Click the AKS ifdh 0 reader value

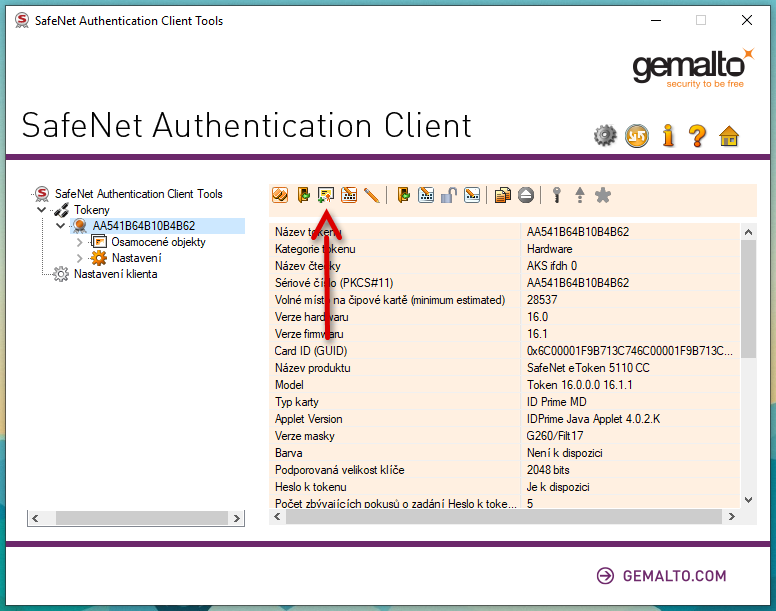coord(552,266)
